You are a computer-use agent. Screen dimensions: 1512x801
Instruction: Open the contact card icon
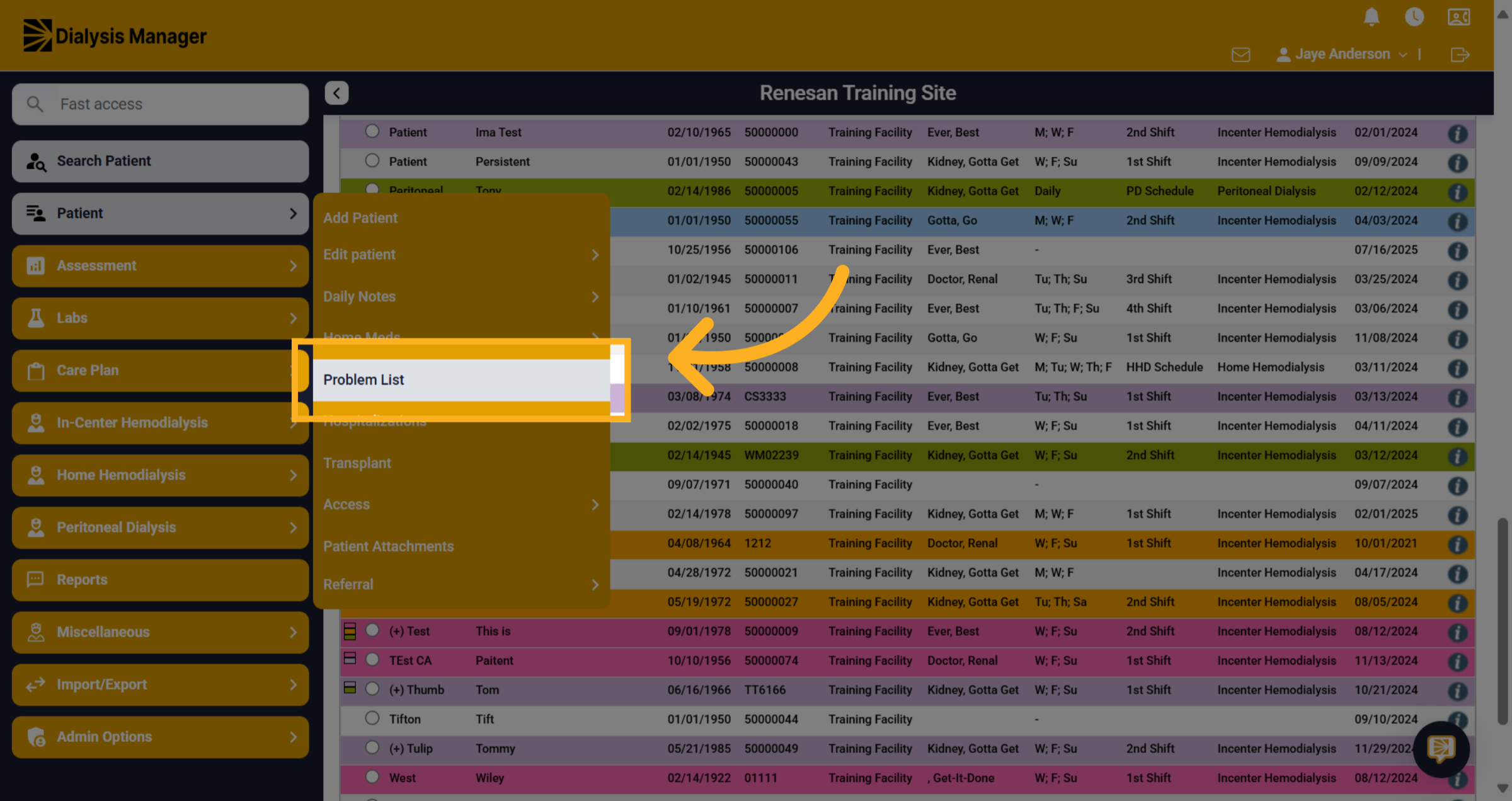[x=1458, y=17]
